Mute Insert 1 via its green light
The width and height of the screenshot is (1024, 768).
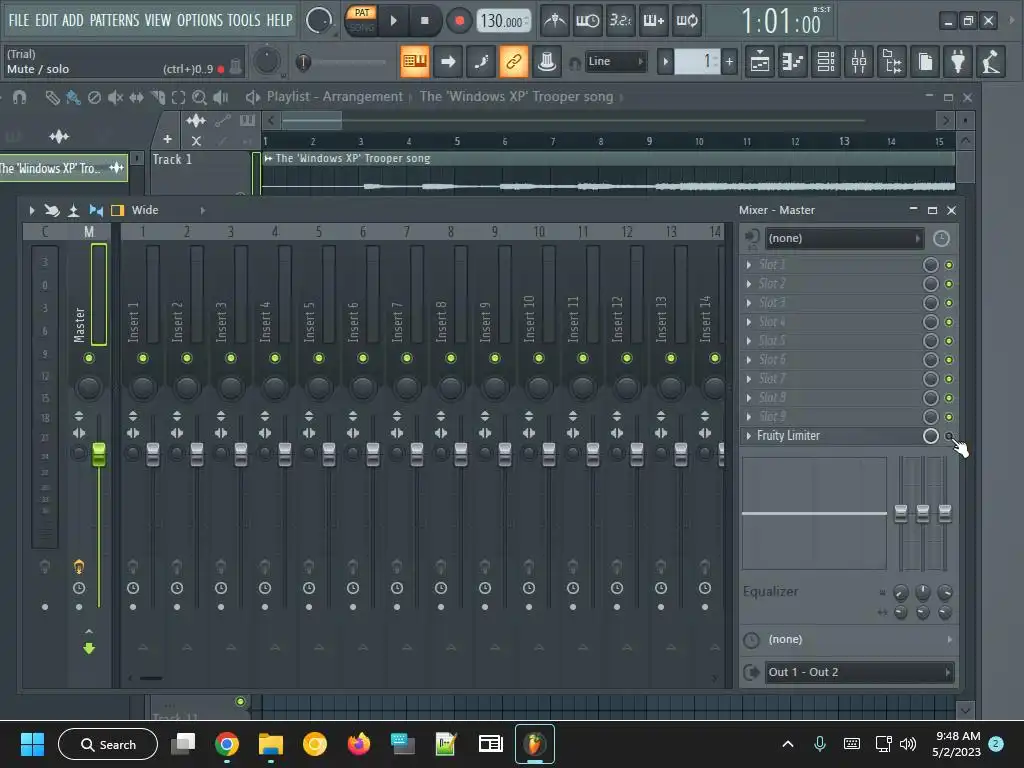[x=142, y=358]
